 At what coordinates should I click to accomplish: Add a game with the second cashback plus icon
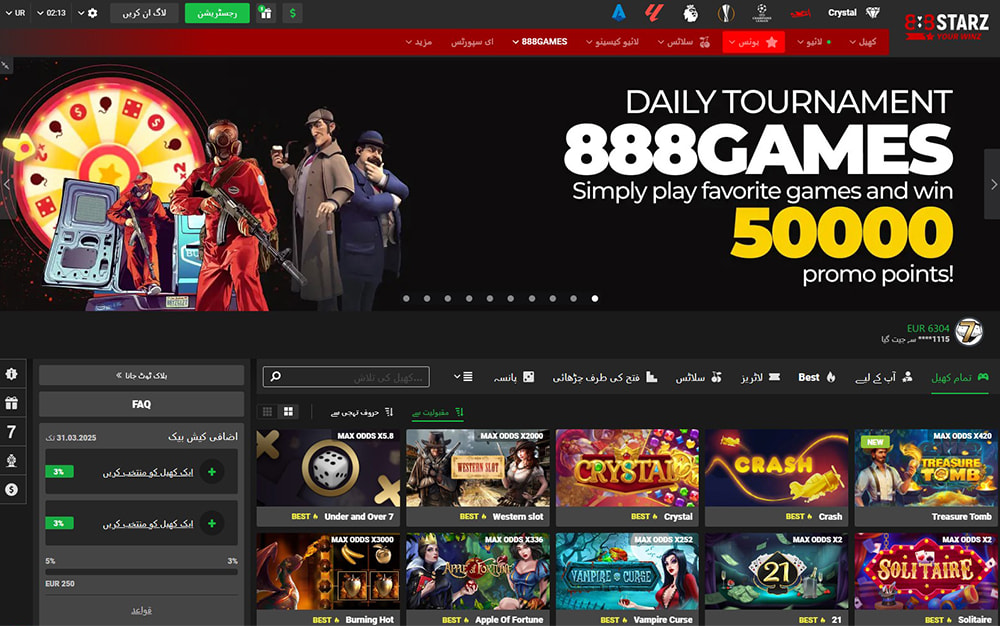tap(212, 523)
